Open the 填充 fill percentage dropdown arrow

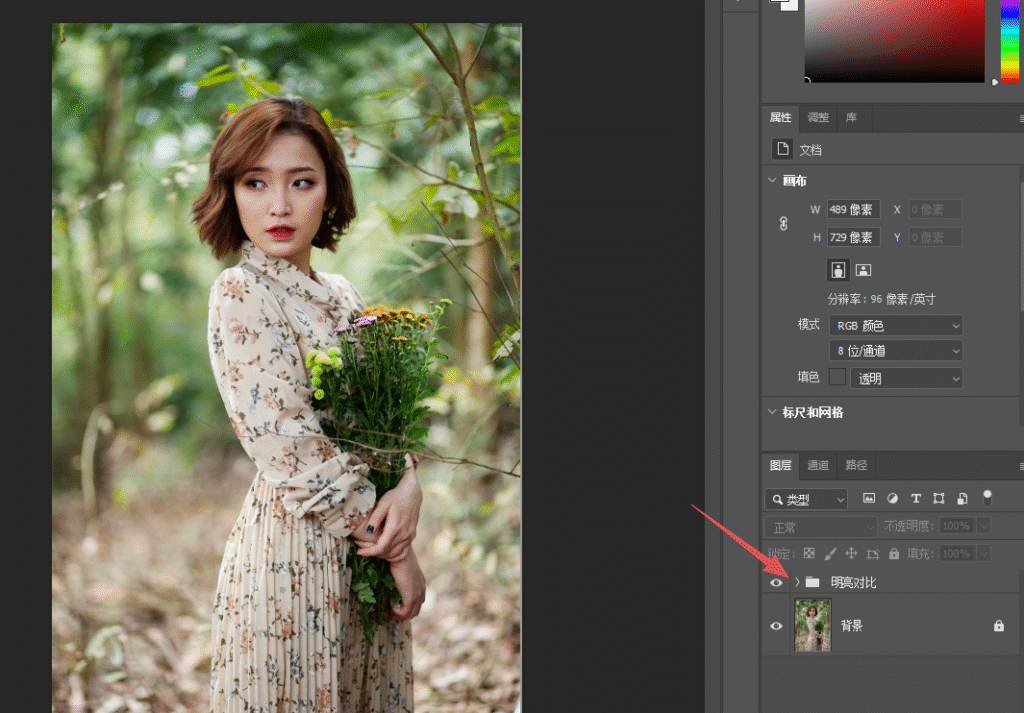[984, 554]
